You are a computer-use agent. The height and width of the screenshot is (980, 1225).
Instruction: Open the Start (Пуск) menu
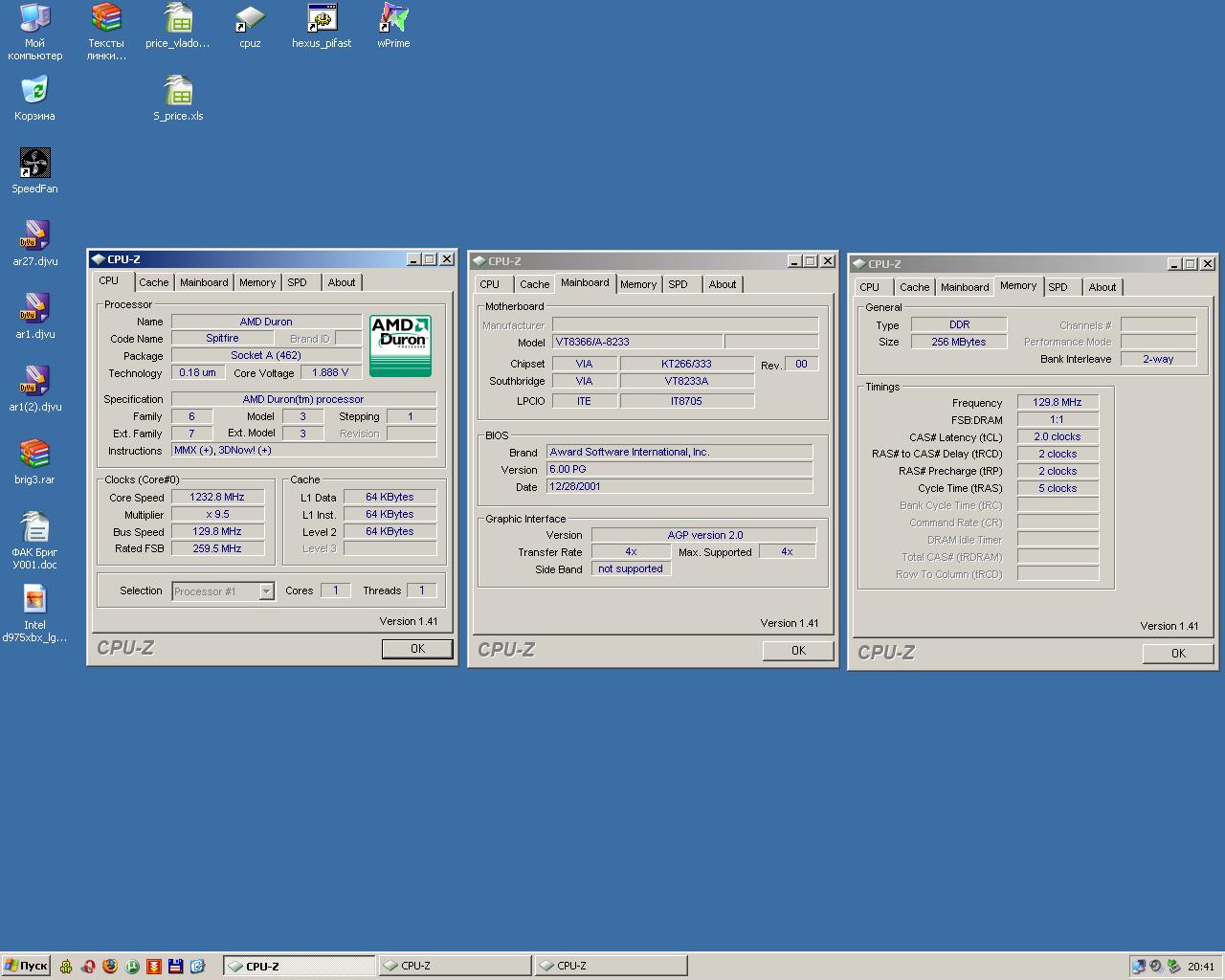pyautogui.click(x=26, y=966)
